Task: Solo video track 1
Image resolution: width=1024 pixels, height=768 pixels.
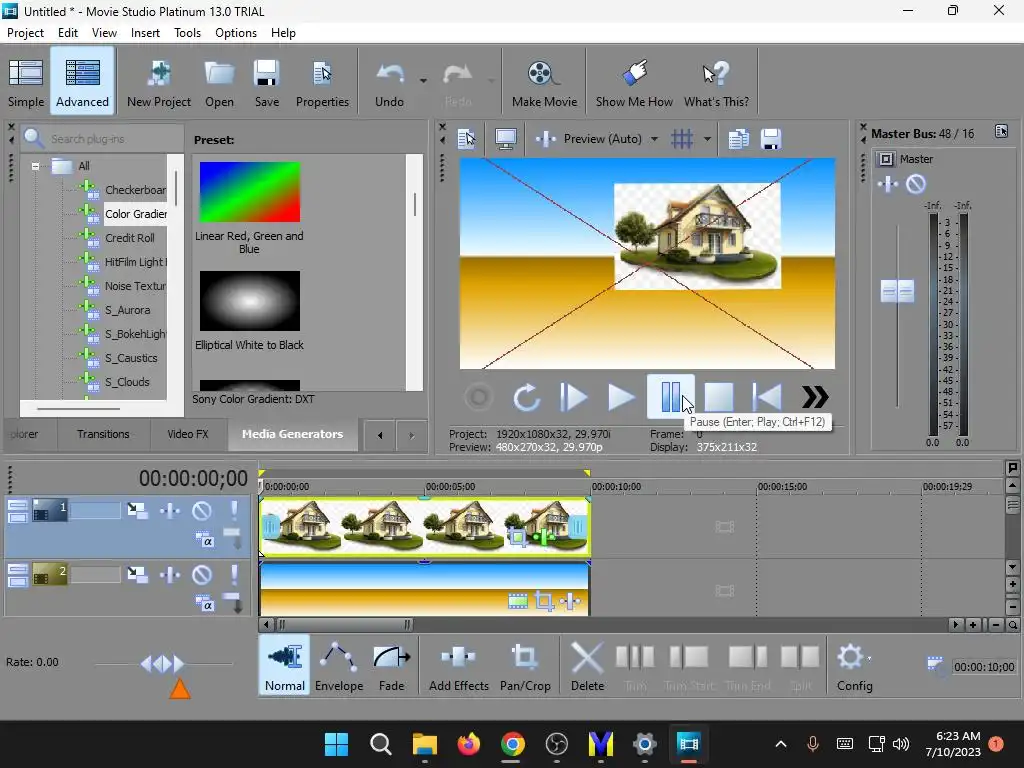Action: 234,510
